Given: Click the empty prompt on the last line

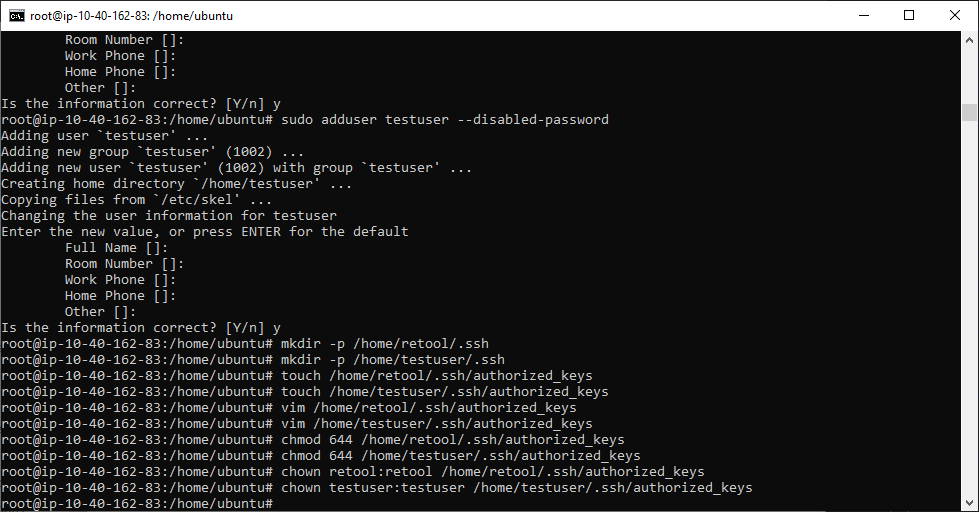Looking at the screenshot, I should (x=137, y=503).
